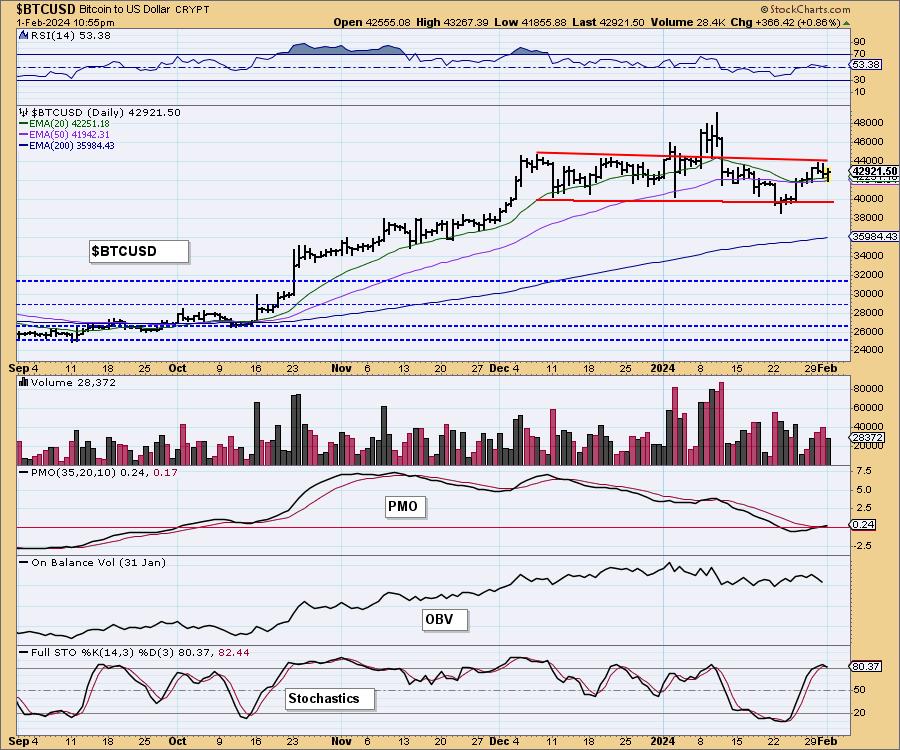
Task: Click the 53.38 RSI value tag on the right axis
Action: (867, 64)
